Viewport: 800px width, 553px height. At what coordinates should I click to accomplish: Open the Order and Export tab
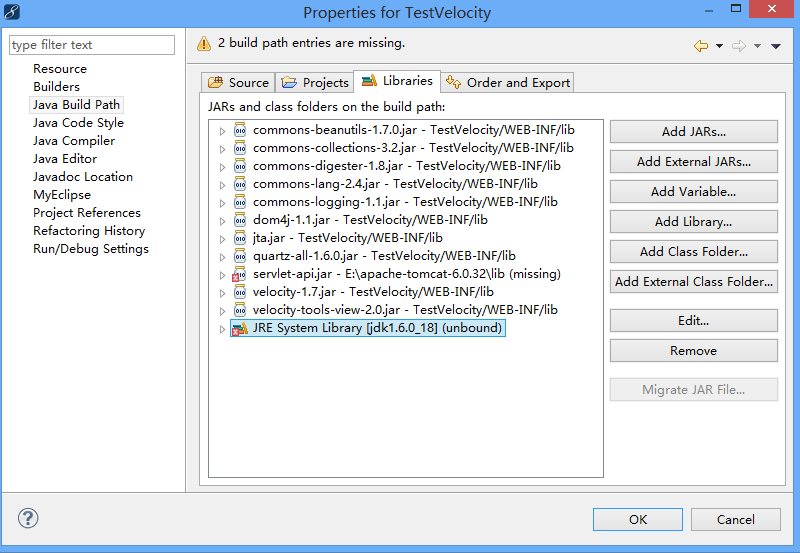click(508, 82)
